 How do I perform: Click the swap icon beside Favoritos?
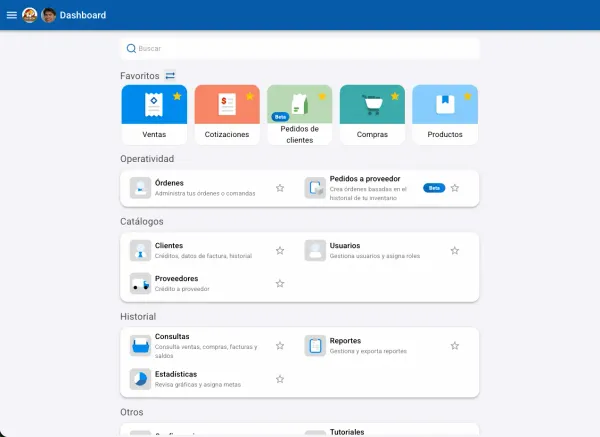click(x=170, y=76)
